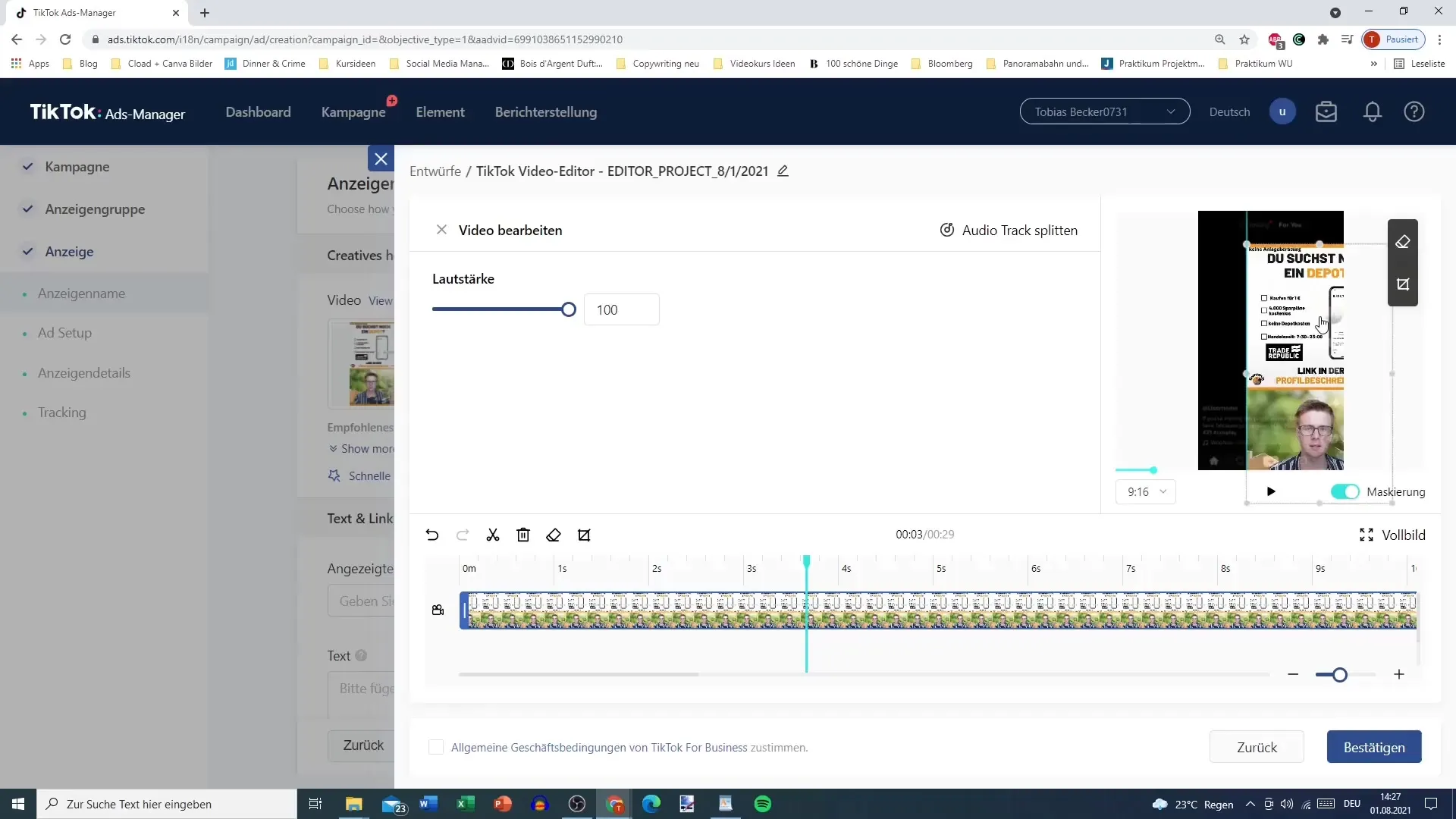
Task: Click the volume value field showing 100
Action: [x=621, y=309]
